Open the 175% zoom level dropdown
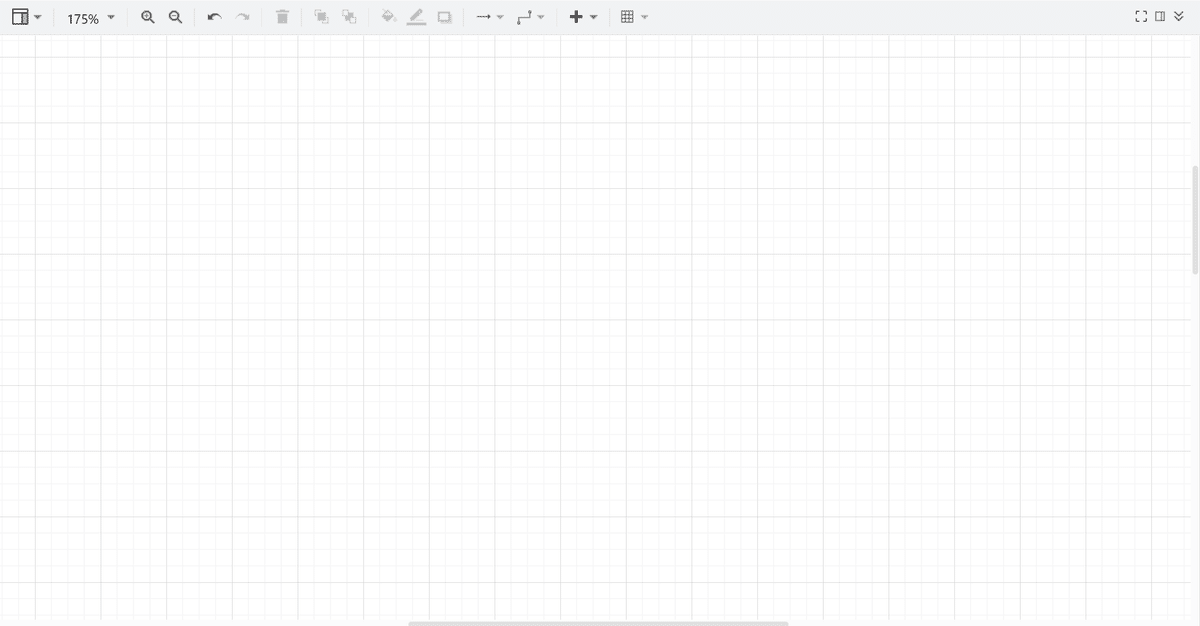Image resolution: width=1200 pixels, height=626 pixels. (x=90, y=18)
